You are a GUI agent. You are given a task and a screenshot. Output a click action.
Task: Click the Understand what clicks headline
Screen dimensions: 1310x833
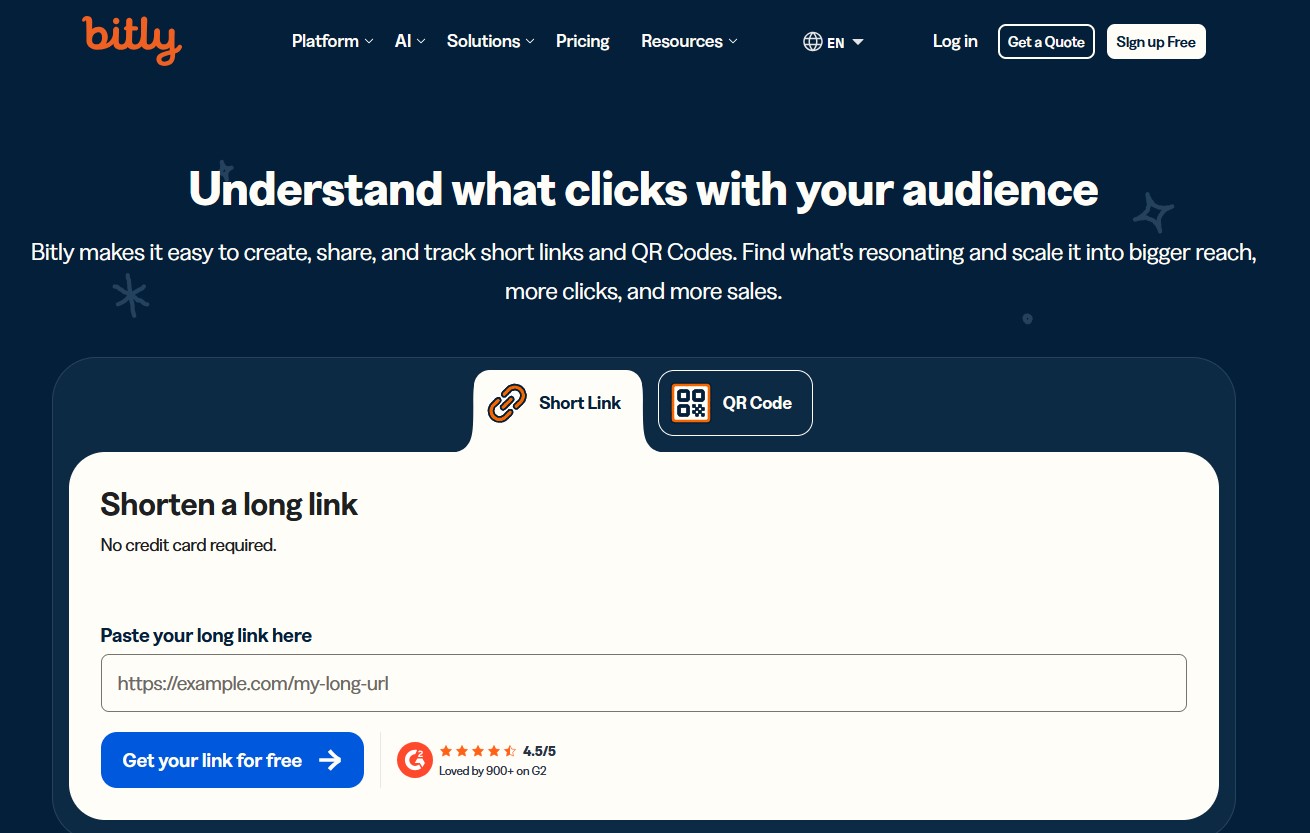coord(643,189)
